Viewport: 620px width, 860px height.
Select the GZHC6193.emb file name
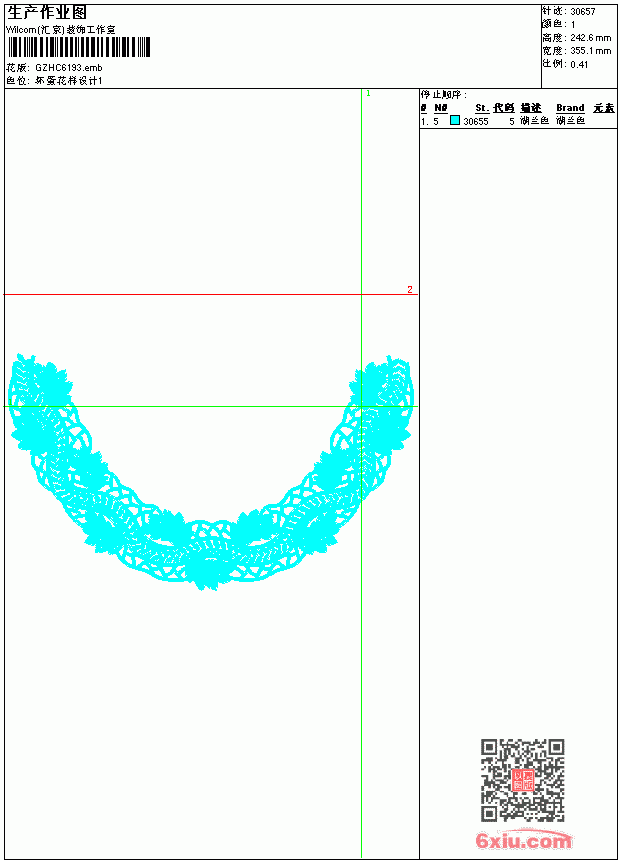pyautogui.click(x=69, y=67)
